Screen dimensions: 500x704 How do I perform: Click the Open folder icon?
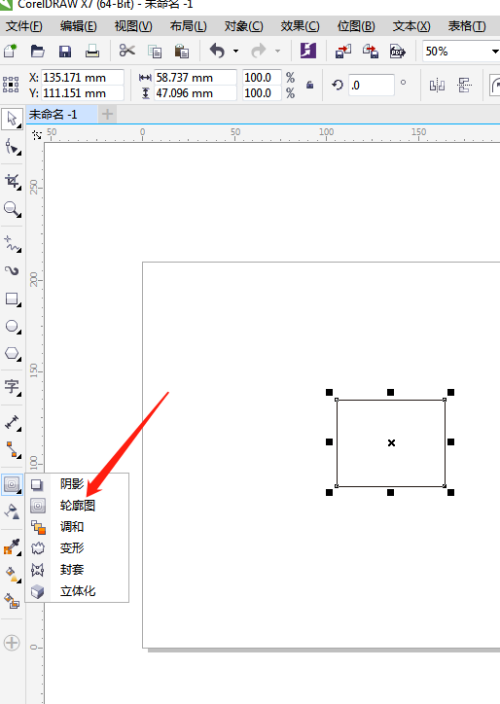pos(37,51)
